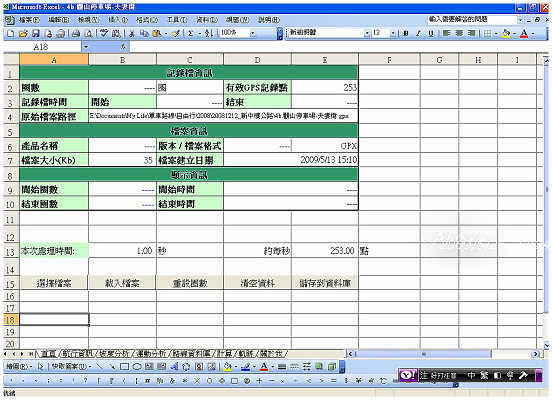The height and width of the screenshot is (400, 552).
Task: Align cell text to the left
Action: 447,33
